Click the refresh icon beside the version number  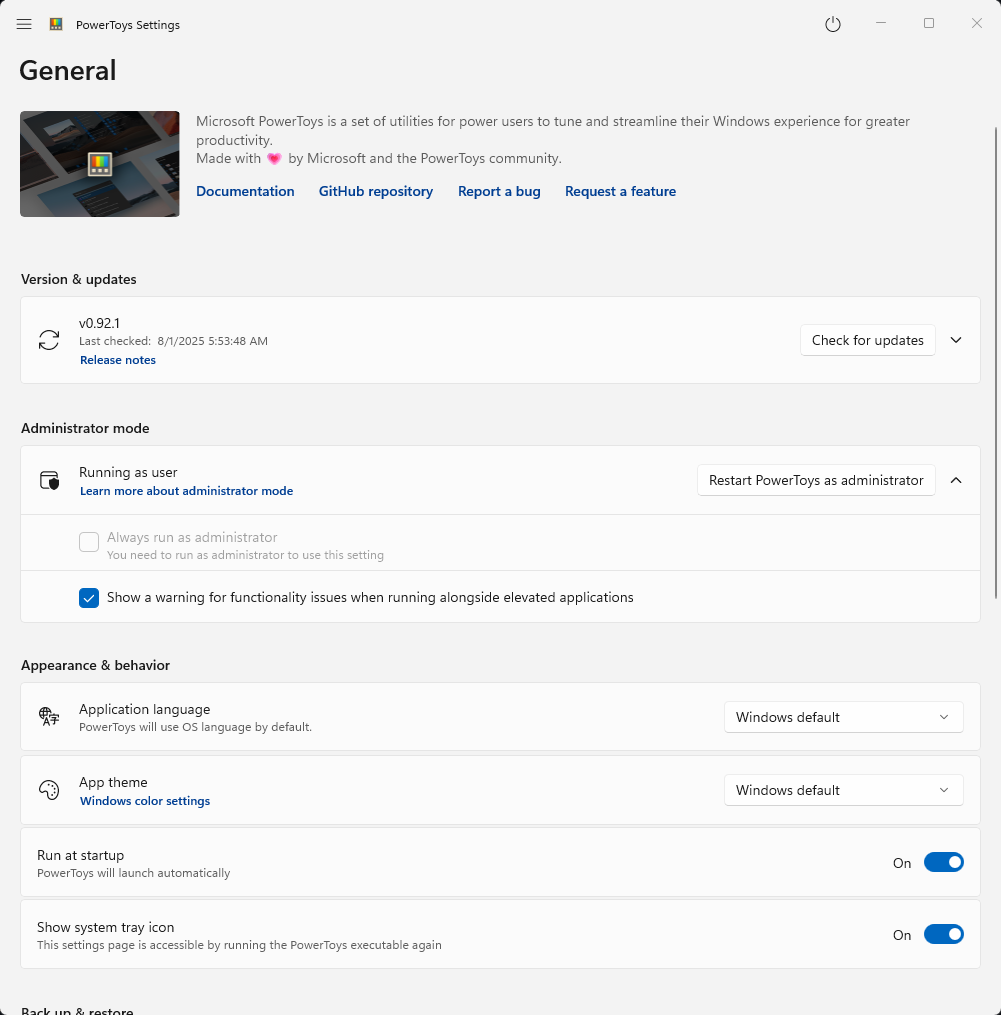coord(49,340)
